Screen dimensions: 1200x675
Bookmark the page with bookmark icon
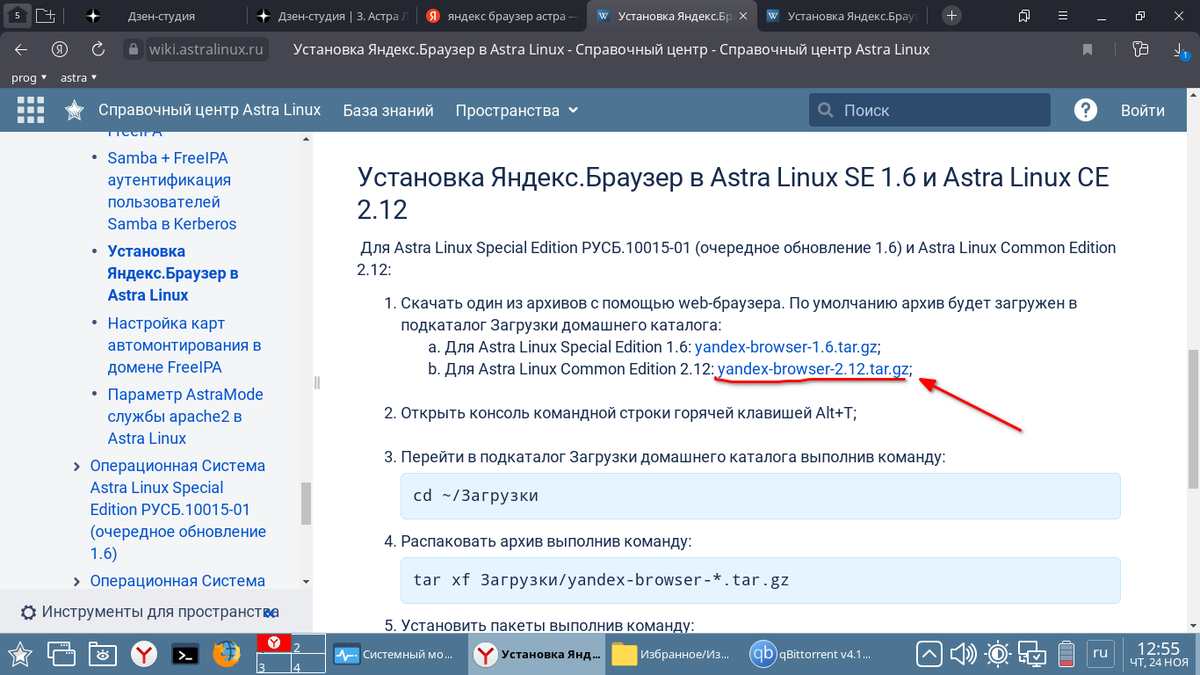[x=1088, y=49]
